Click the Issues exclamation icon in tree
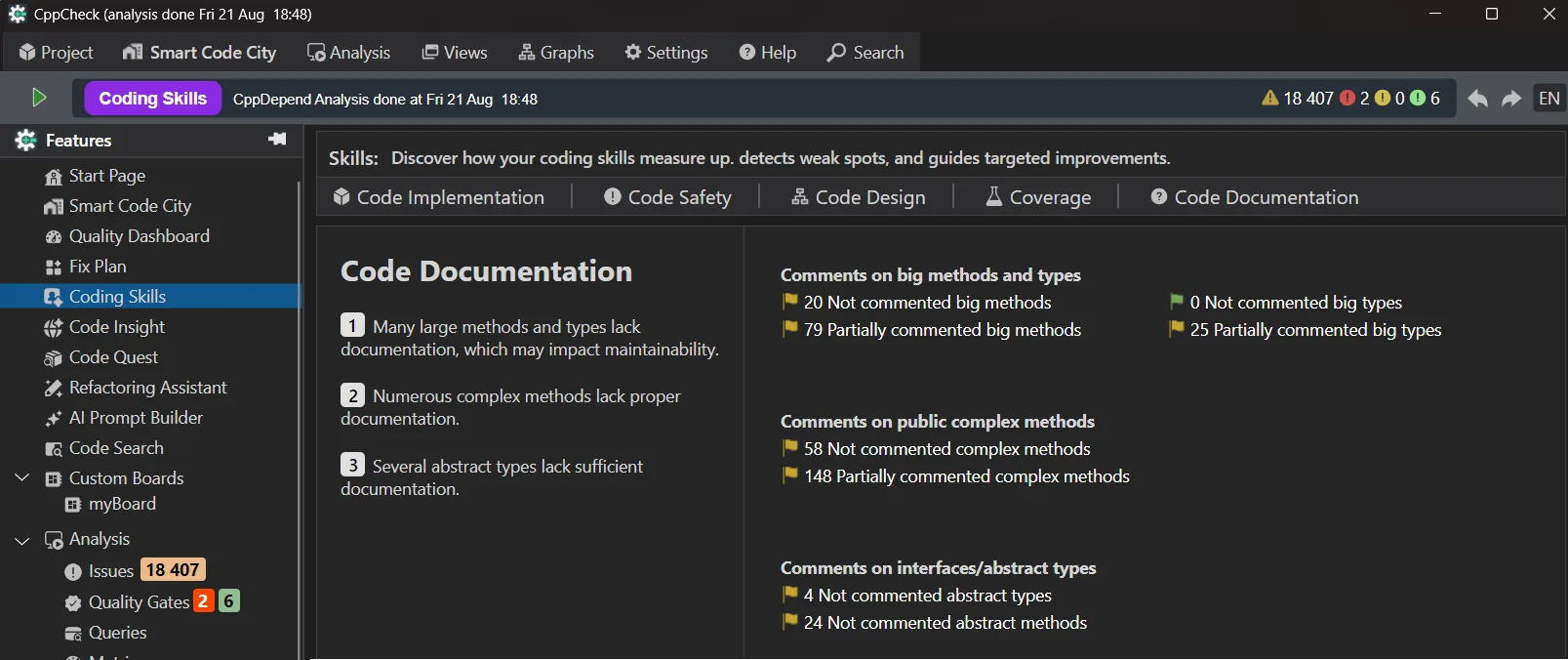Screen dimensions: 1568x660 tap(73, 572)
